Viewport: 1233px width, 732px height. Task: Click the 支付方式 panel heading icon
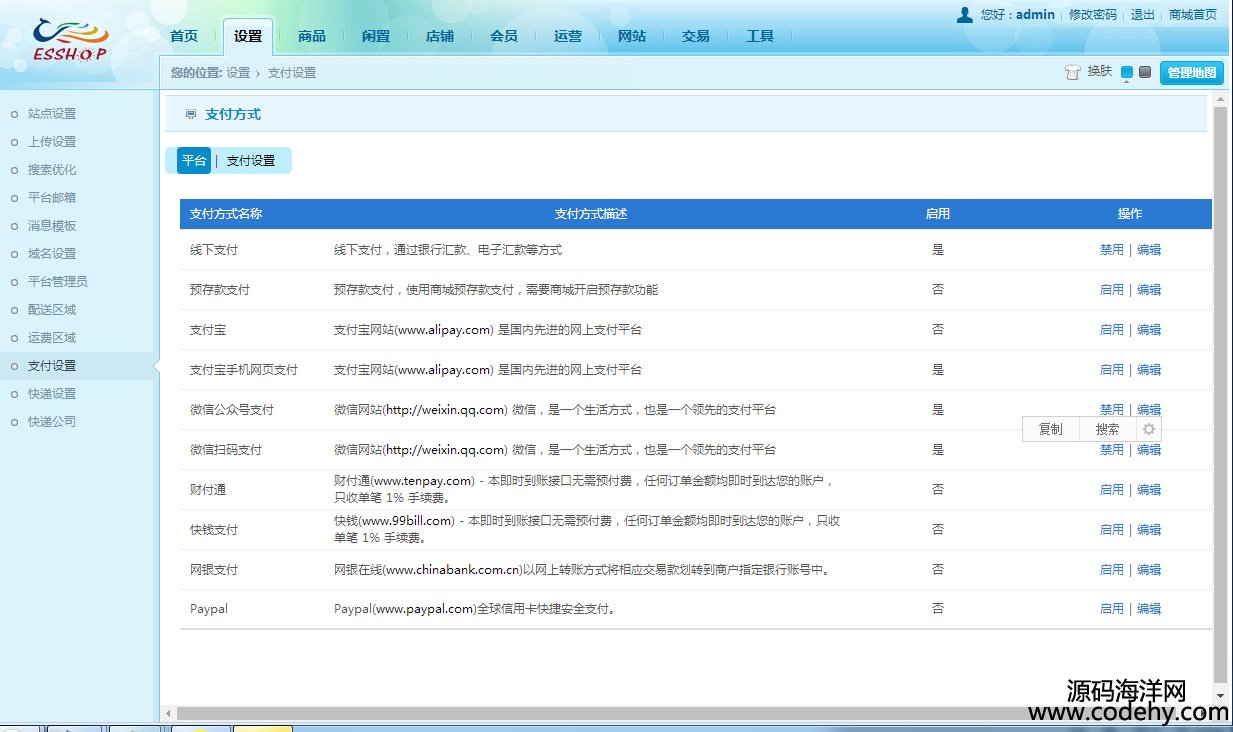pos(191,115)
